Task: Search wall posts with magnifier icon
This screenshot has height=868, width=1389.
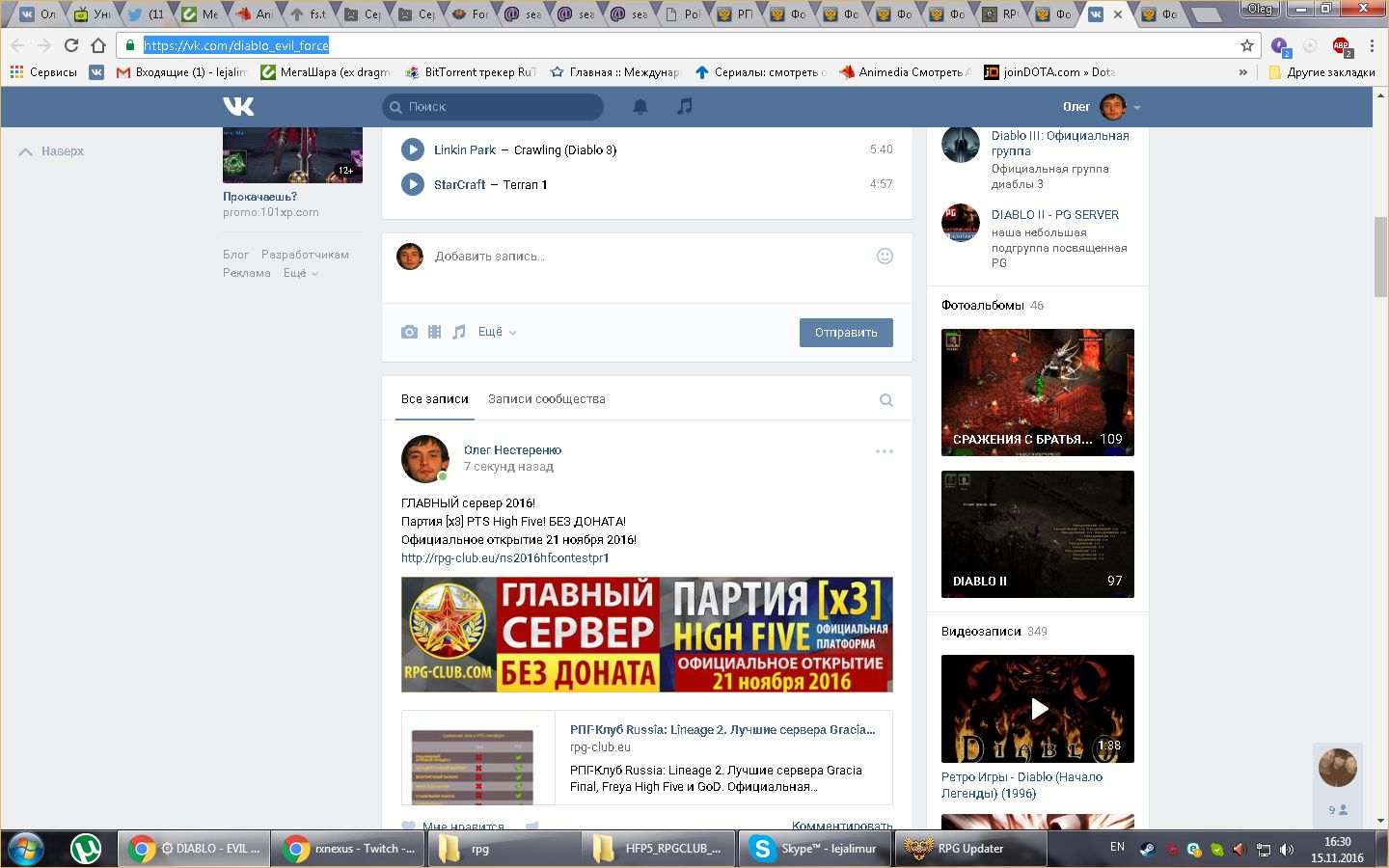Action: (885, 400)
